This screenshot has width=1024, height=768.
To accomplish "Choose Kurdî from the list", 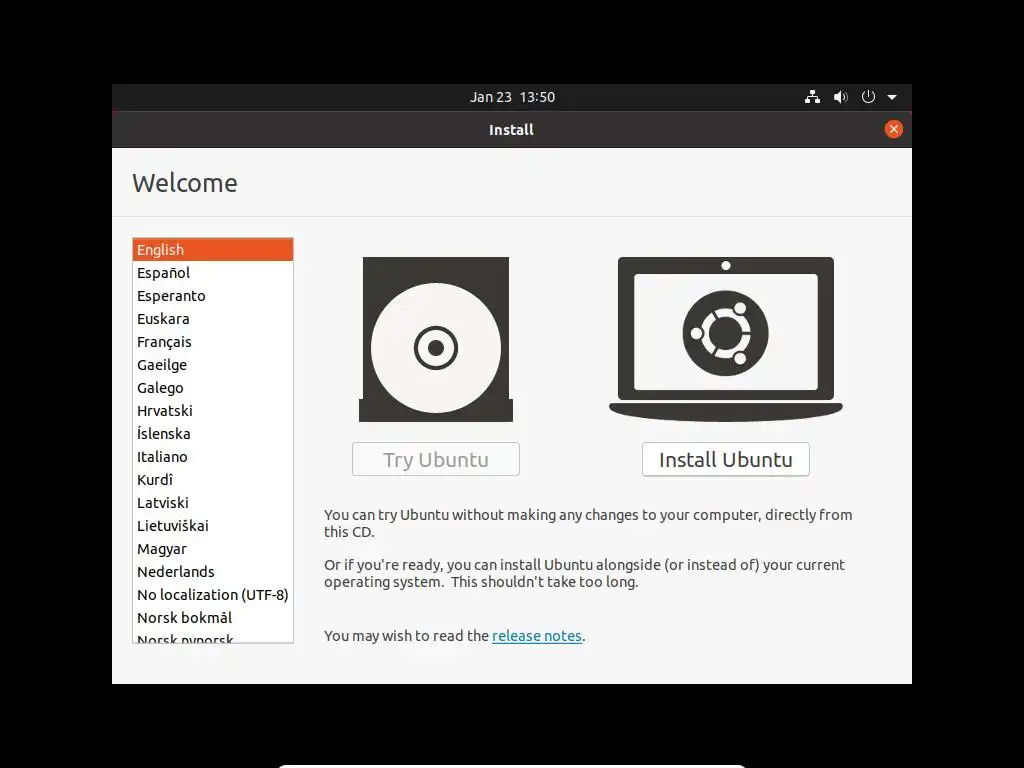I will coord(213,479).
